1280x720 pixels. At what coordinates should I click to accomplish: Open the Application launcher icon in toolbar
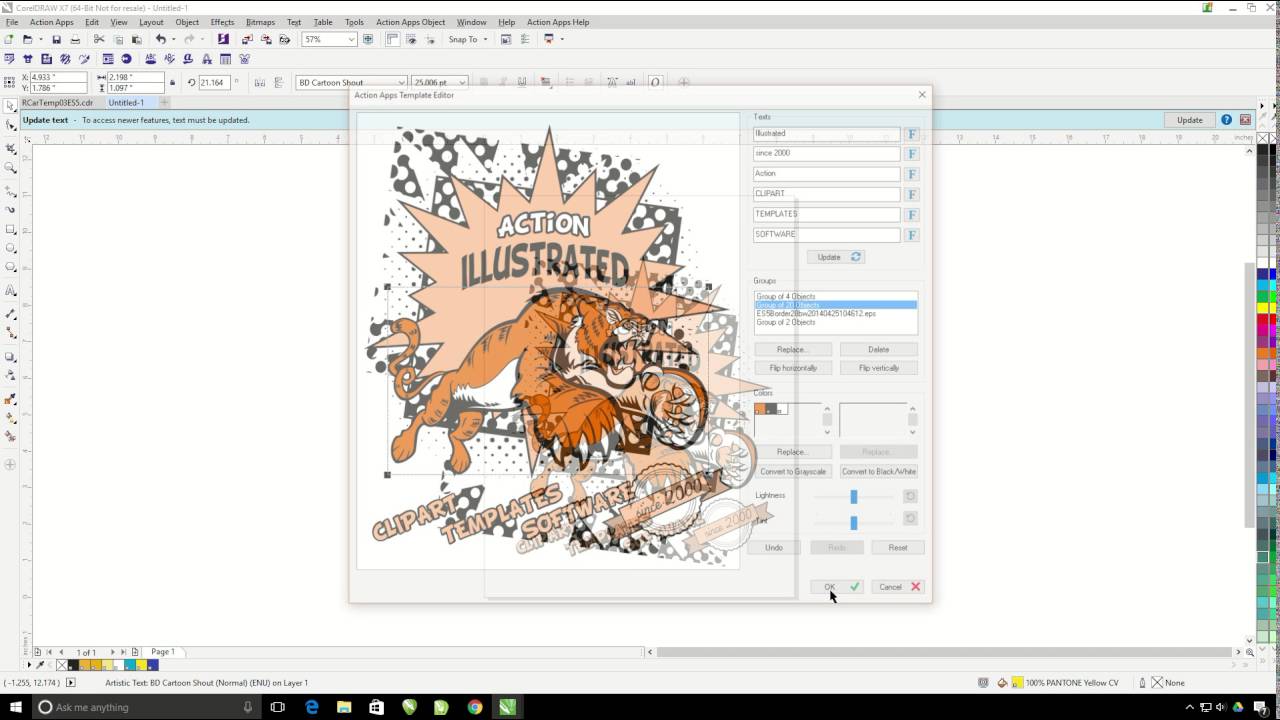click(549, 39)
